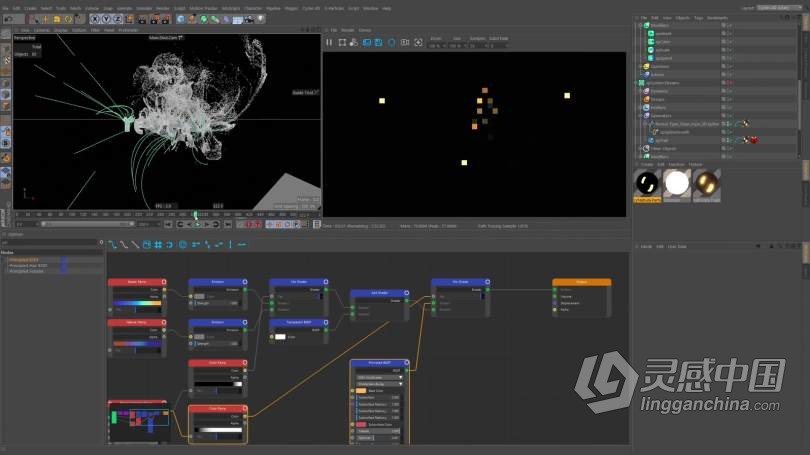The width and height of the screenshot is (810, 455).
Task: Click the red material tag on the xpTrail row
Action: [754, 140]
